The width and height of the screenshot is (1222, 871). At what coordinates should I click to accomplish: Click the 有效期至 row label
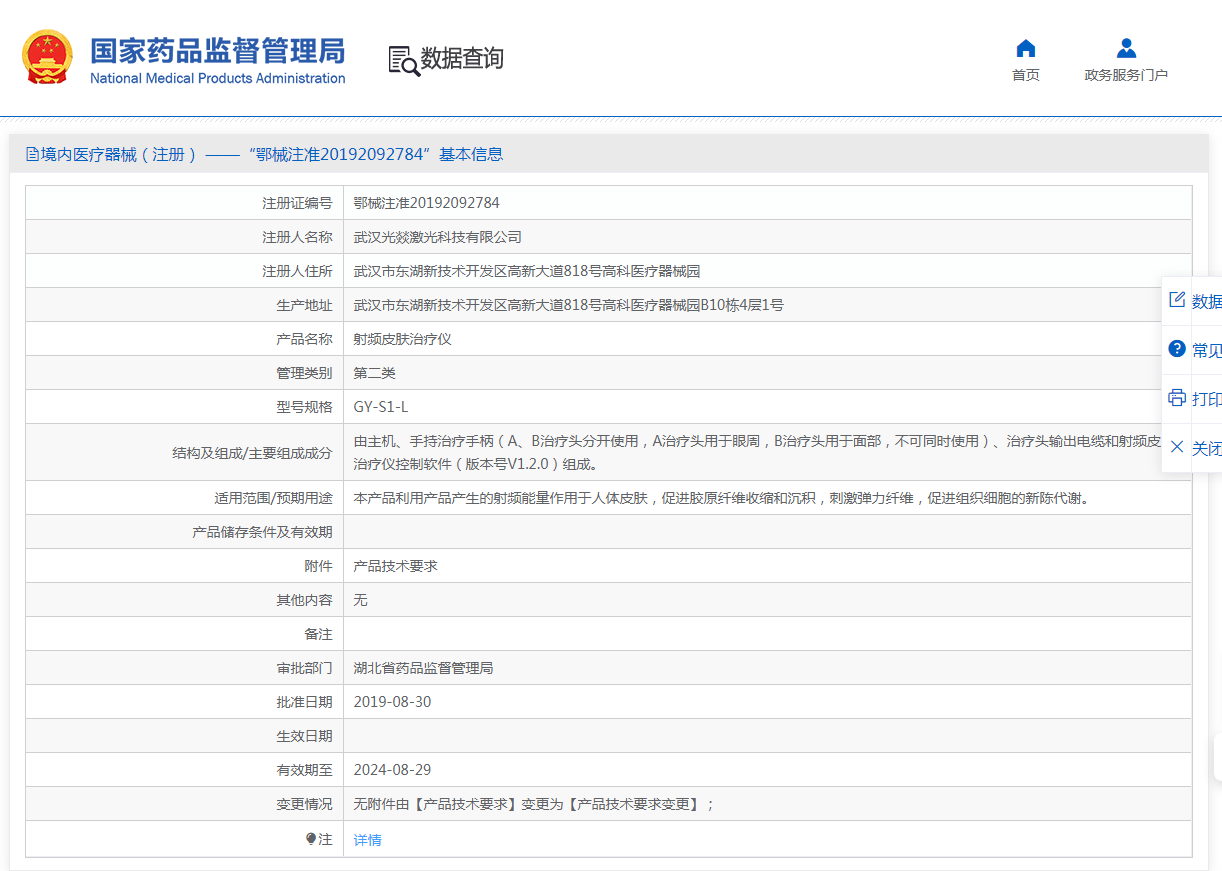(x=304, y=770)
